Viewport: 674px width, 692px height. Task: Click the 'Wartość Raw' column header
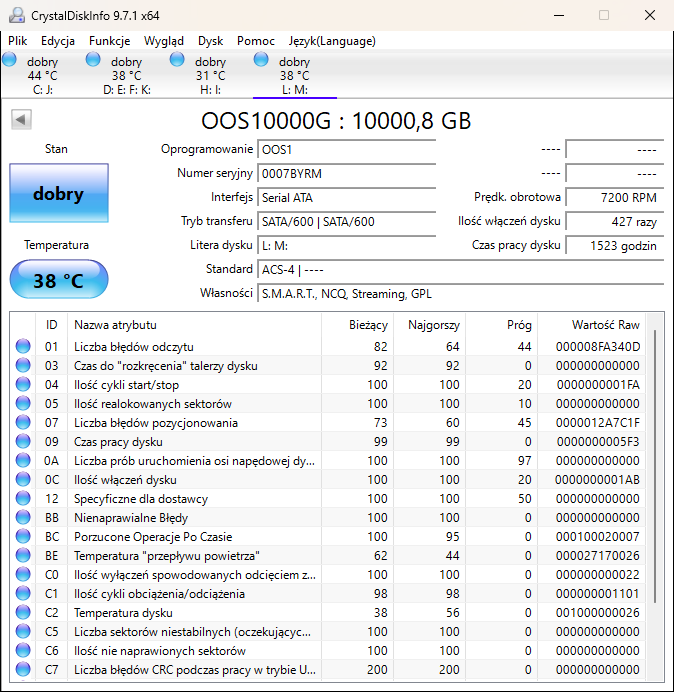[605, 325]
